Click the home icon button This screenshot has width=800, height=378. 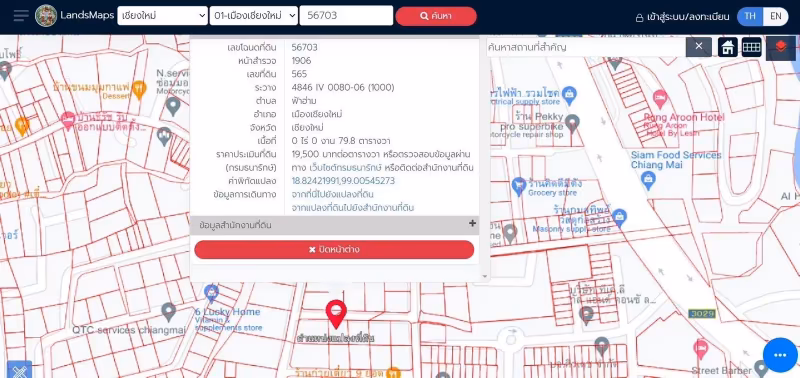pos(728,47)
